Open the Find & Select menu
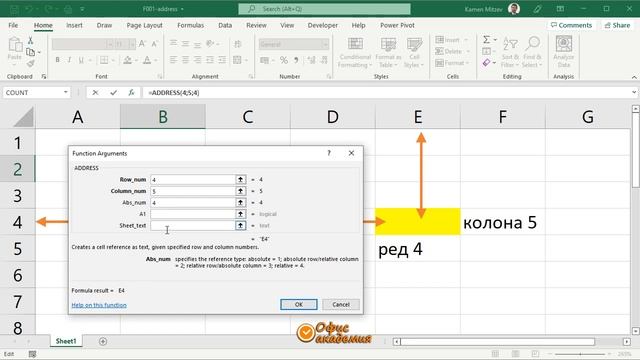The height and width of the screenshot is (360, 640). pyautogui.click(x=532, y=53)
